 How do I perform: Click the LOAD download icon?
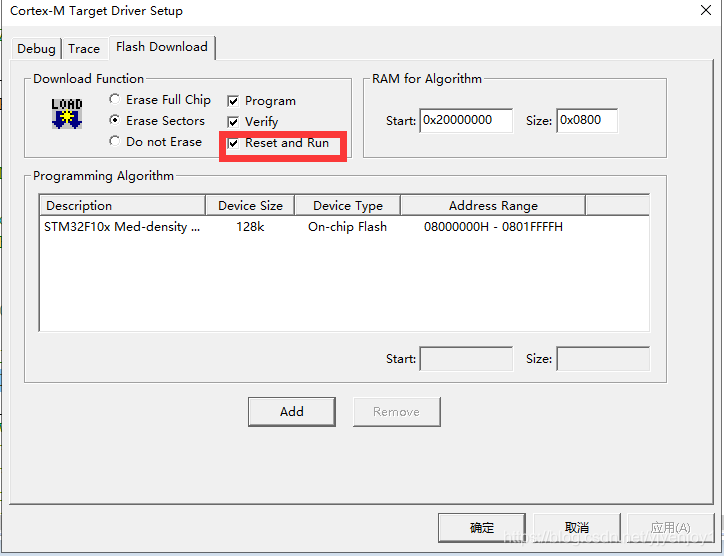tap(67, 113)
